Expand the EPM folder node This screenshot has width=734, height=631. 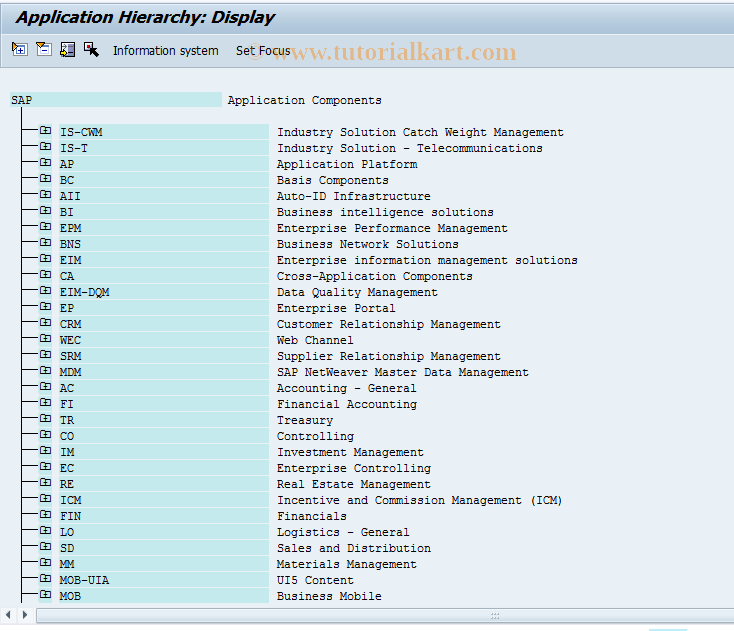pos(45,227)
